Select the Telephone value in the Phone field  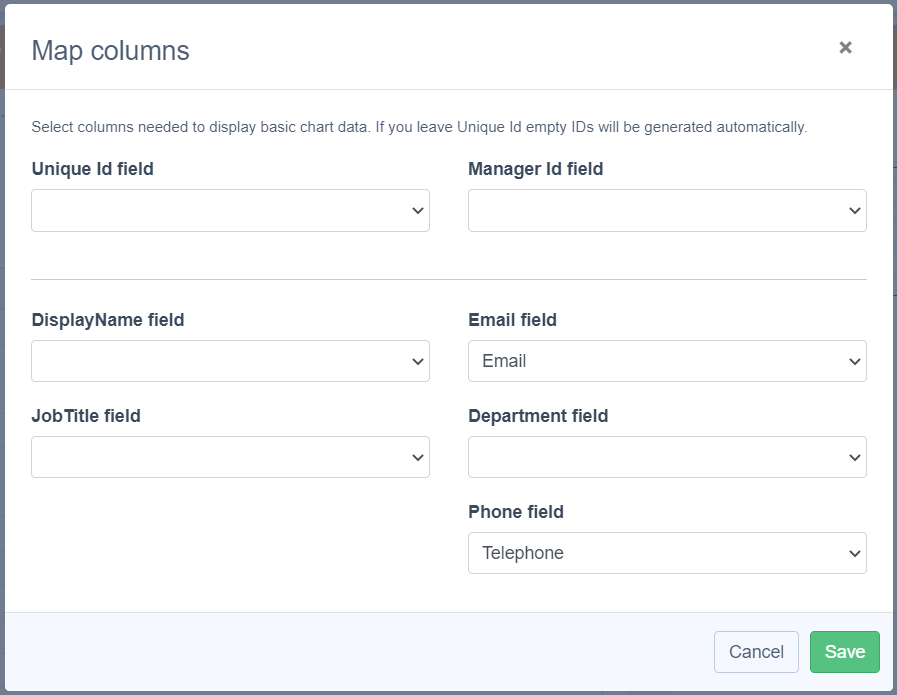point(523,553)
